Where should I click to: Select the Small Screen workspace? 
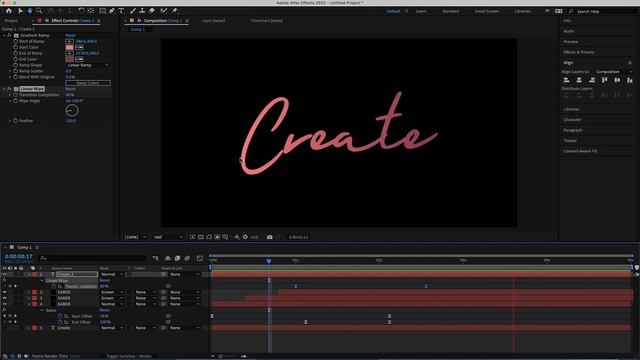pyautogui.click(x=487, y=11)
